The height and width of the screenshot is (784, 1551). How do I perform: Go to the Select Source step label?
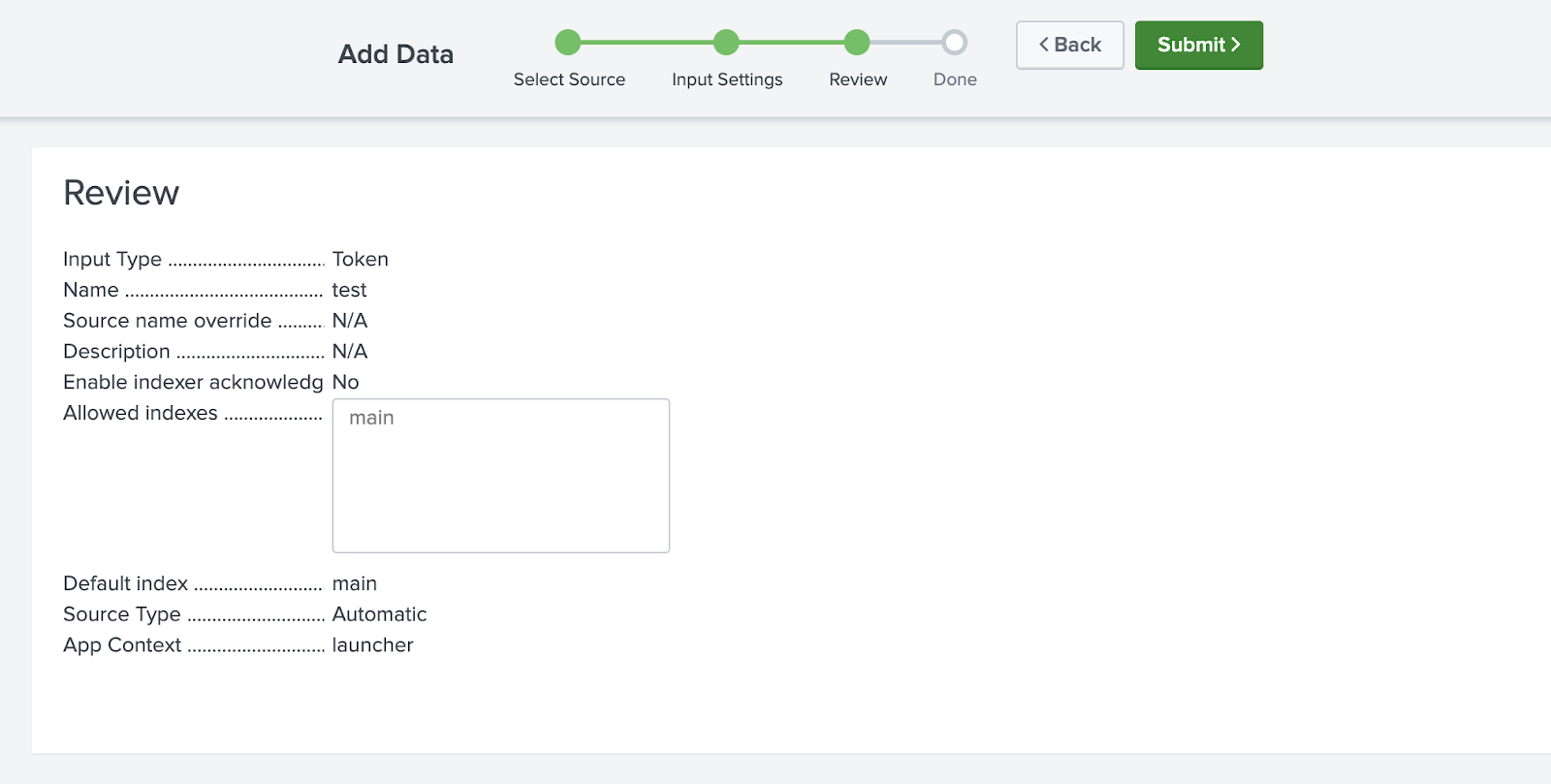569,79
